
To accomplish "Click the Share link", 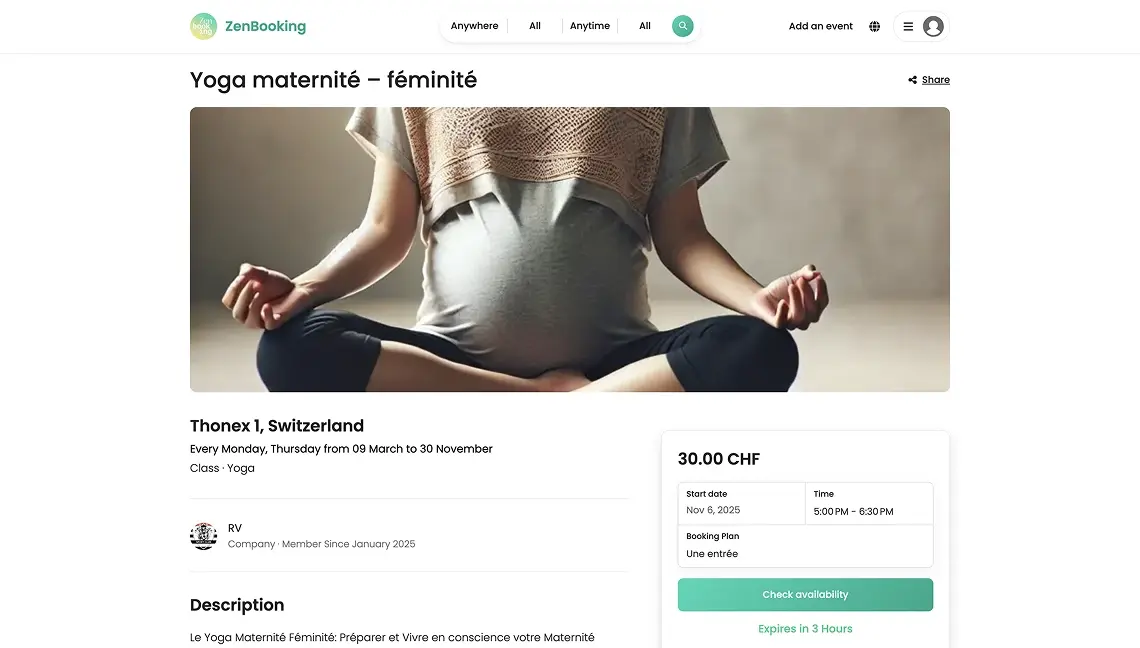I will (x=936, y=80).
